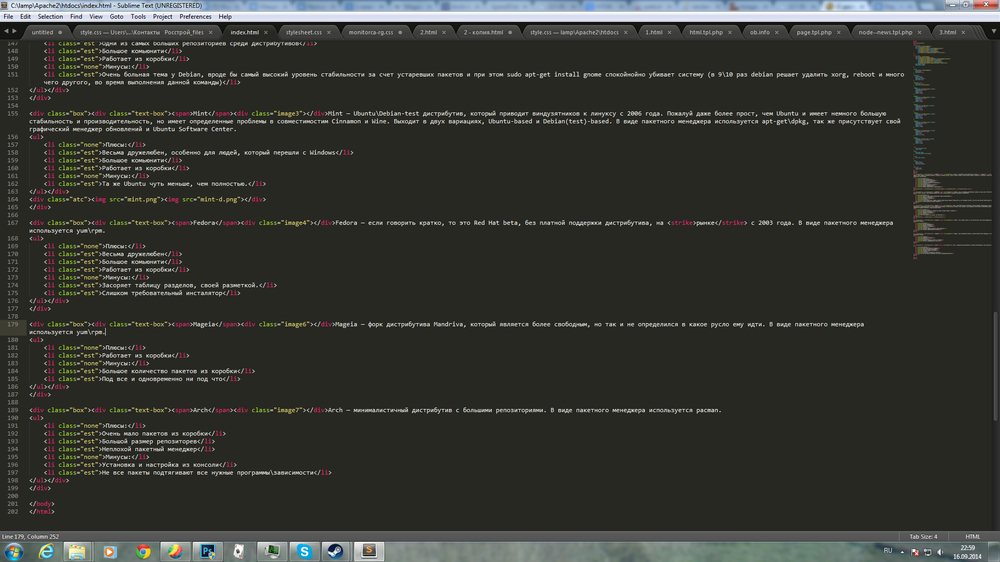Screen dimensions: 1000x562
Task: Switch to the stylesheet.css tab
Action: 303,32
